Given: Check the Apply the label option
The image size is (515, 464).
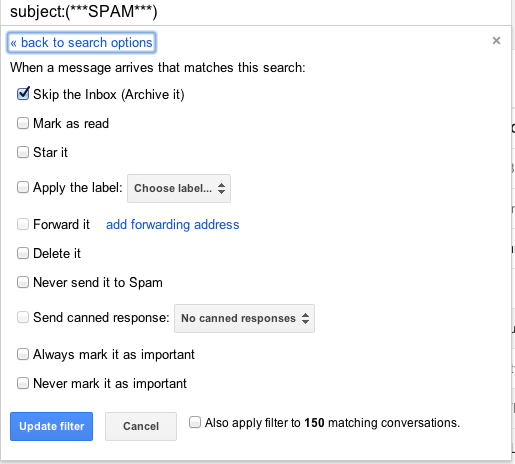Looking at the screenshot, I should 23,187.
